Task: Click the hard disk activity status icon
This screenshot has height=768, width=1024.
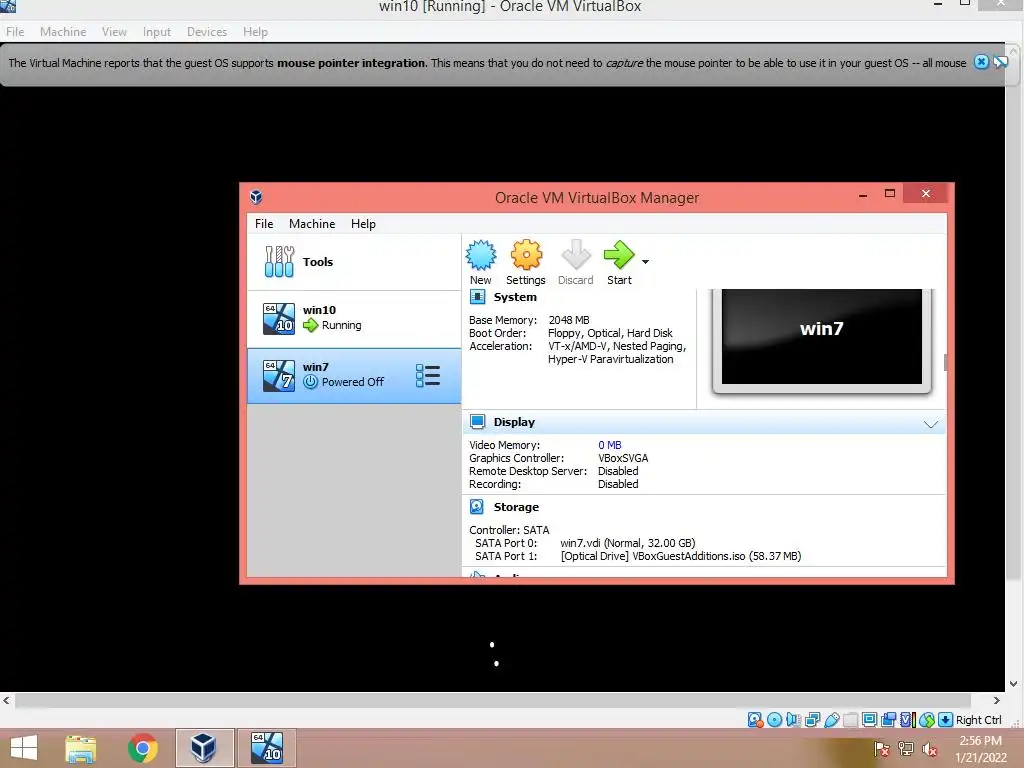Action: tap(756, 720)
